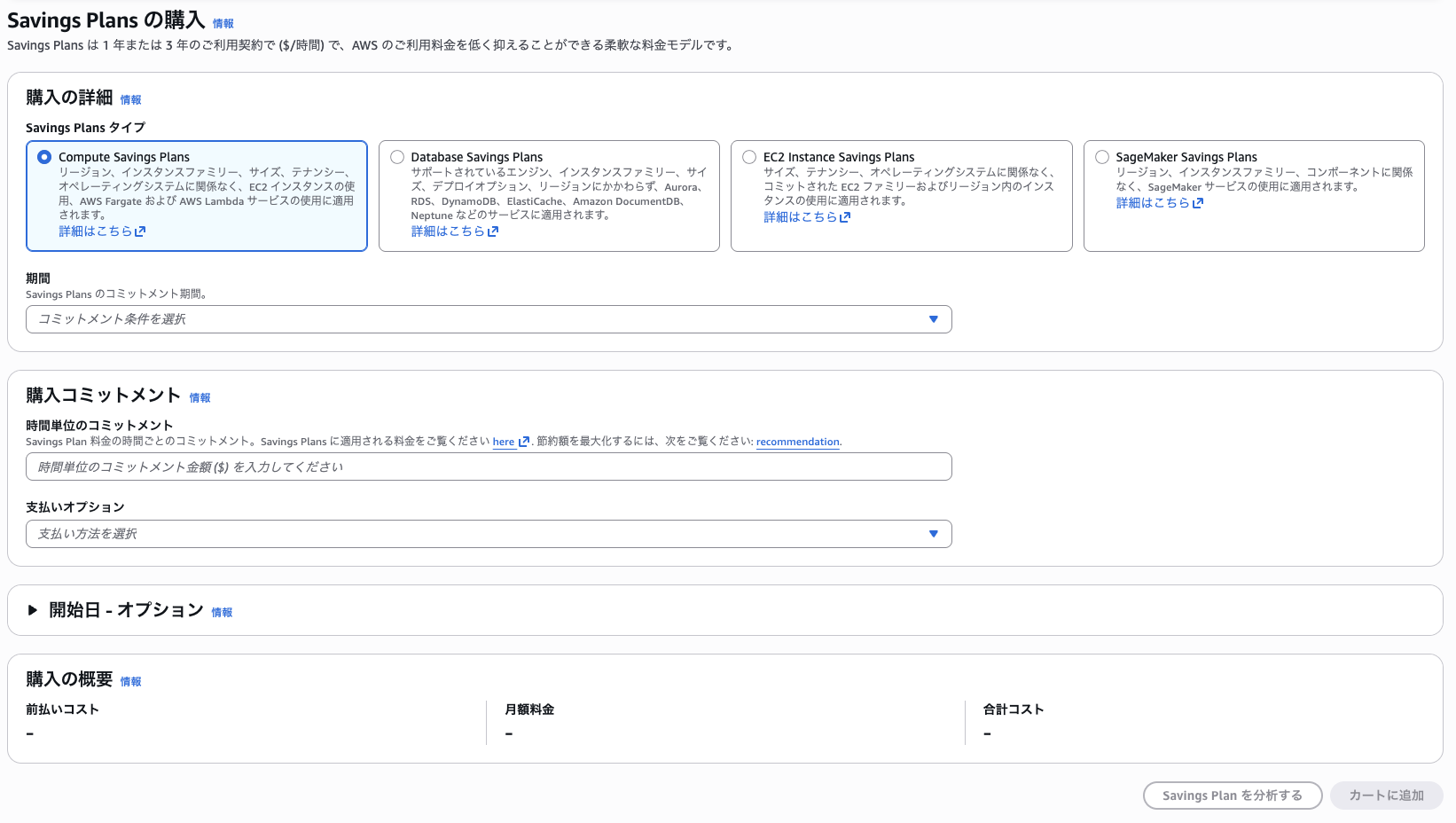Select the EC2 Instance Savings Plans option
This screenshot has width=1456, height=823.
tap(748, 156)
